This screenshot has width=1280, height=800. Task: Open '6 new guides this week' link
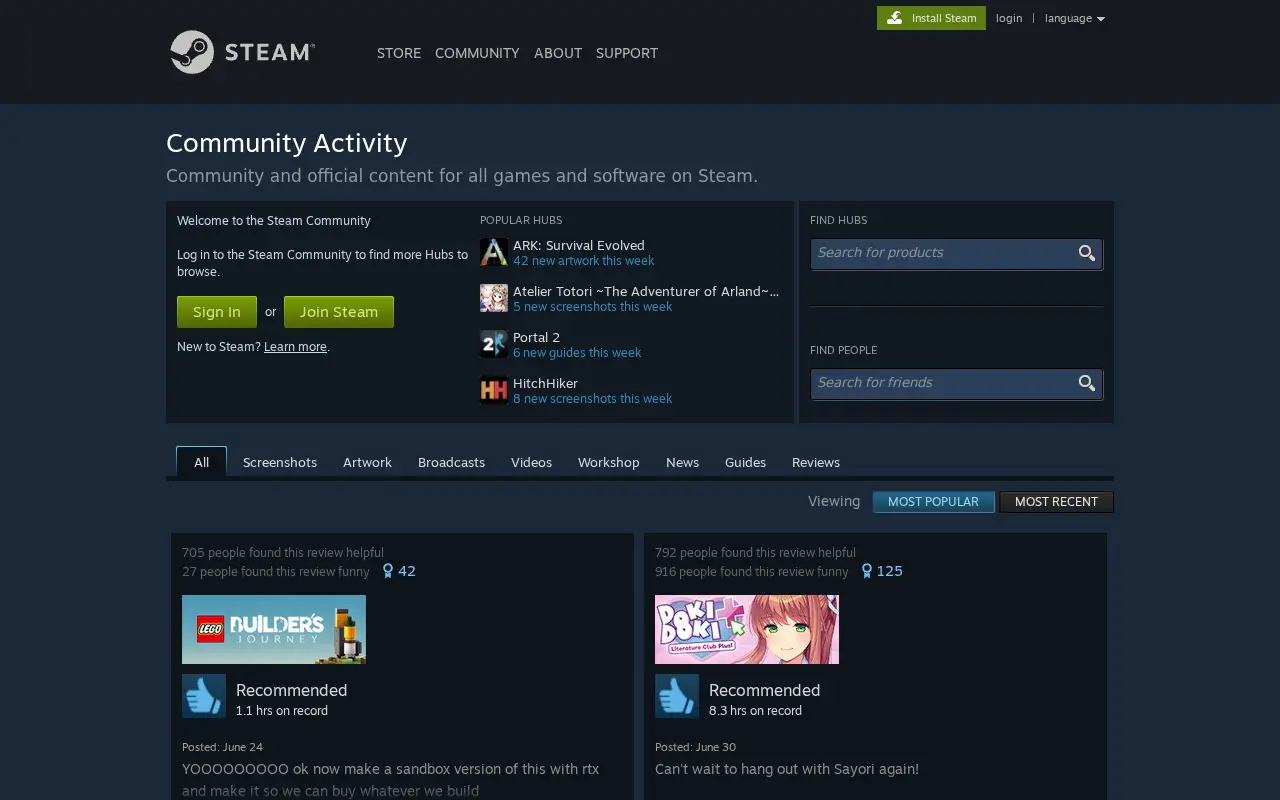[x=577, y=353]
